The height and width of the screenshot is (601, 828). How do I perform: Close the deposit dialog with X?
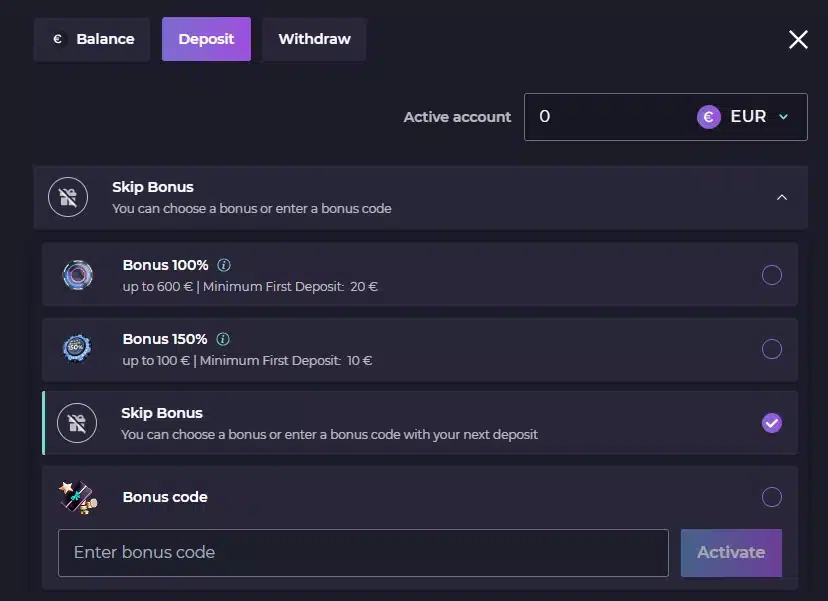click(x=798, y=39)
